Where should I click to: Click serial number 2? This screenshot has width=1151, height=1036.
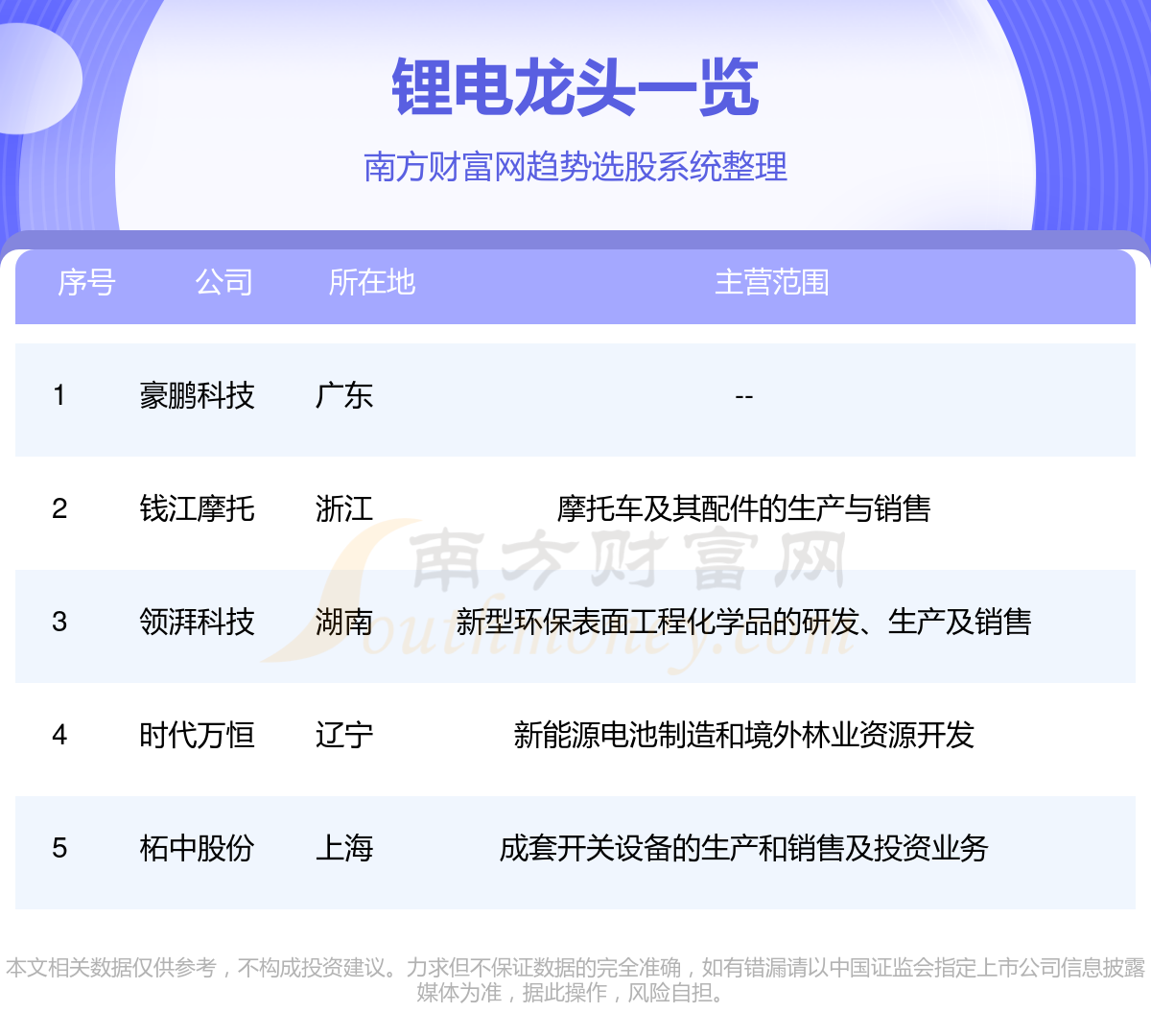click(59, 508)
